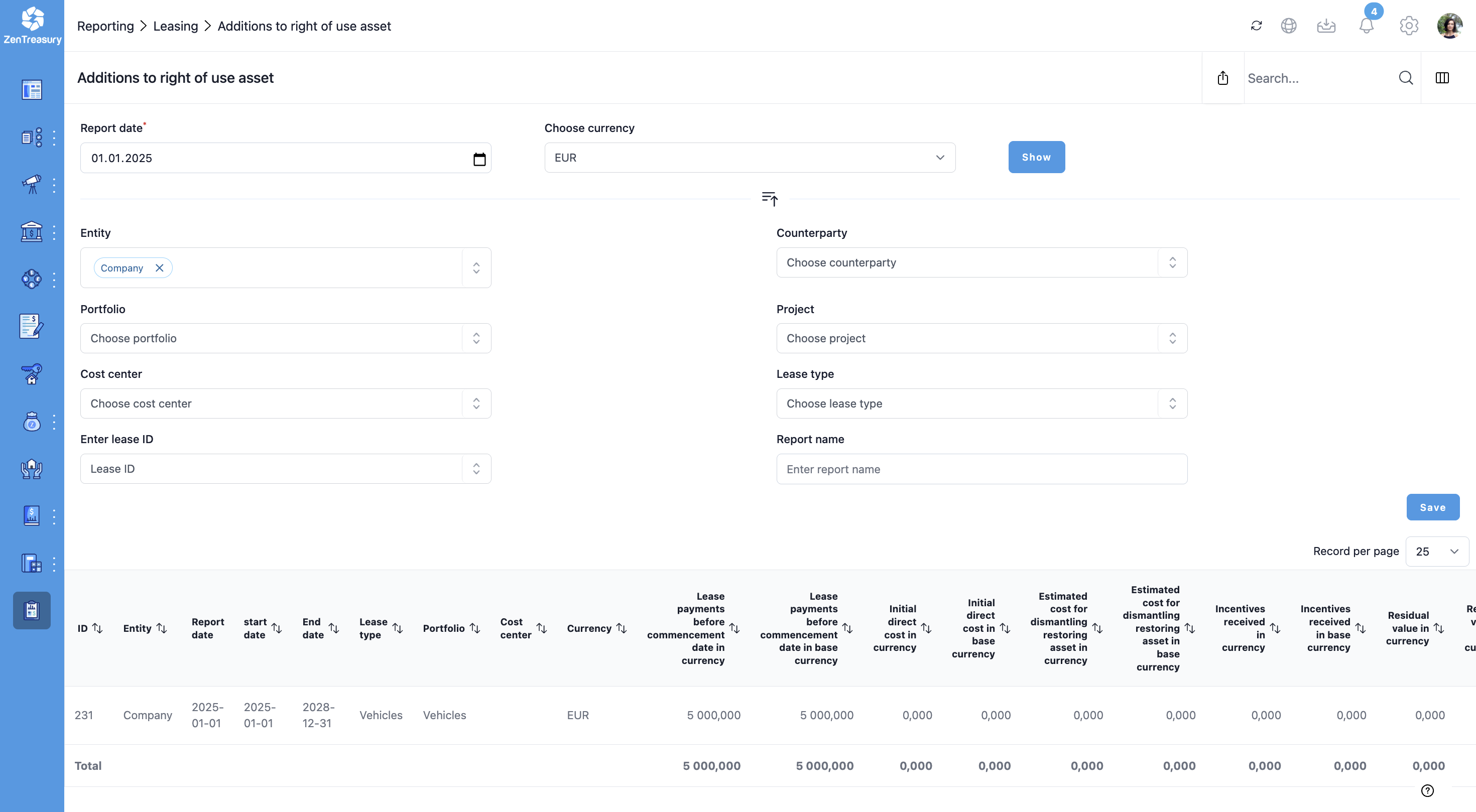Collapse filters with the sort-up icon
1476x812 pixels.
tap(770, 199)
